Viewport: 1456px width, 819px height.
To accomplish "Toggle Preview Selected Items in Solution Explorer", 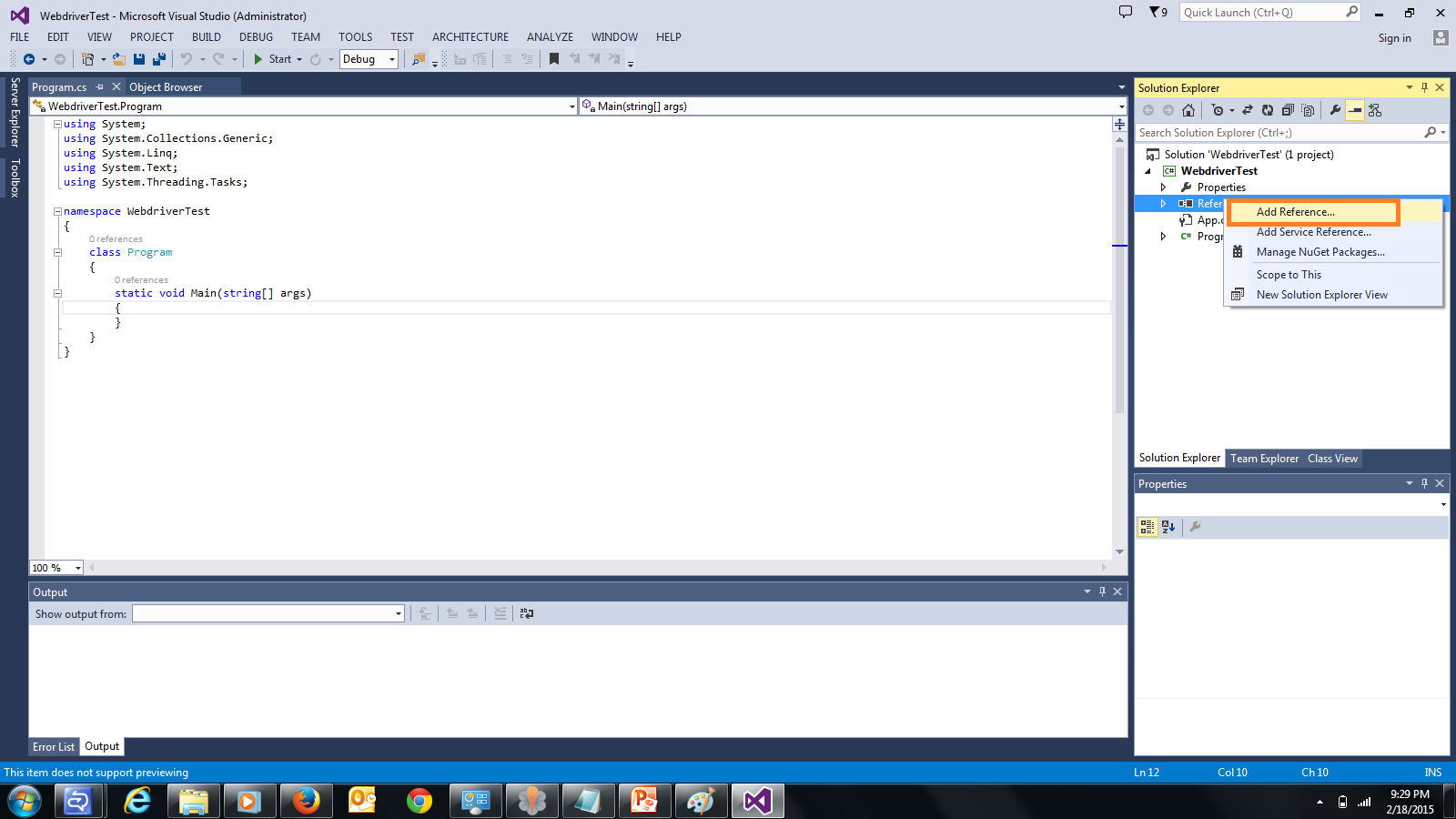I will click(1355, 109).
